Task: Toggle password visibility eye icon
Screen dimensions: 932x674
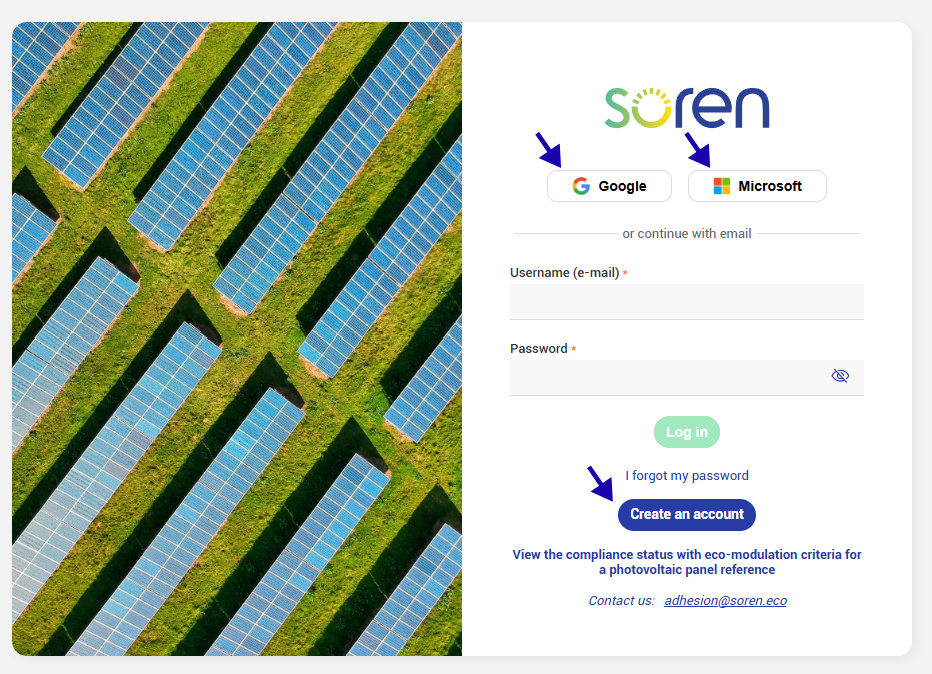Action: pos(840,376)
